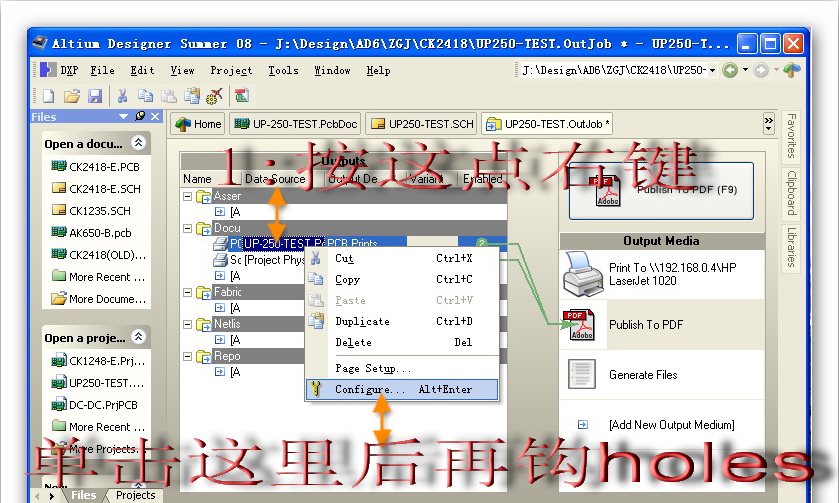The height and width of the screenshot is (503, 839).
Task: Open the Clipboard side panel
Action: click(791, 193)
